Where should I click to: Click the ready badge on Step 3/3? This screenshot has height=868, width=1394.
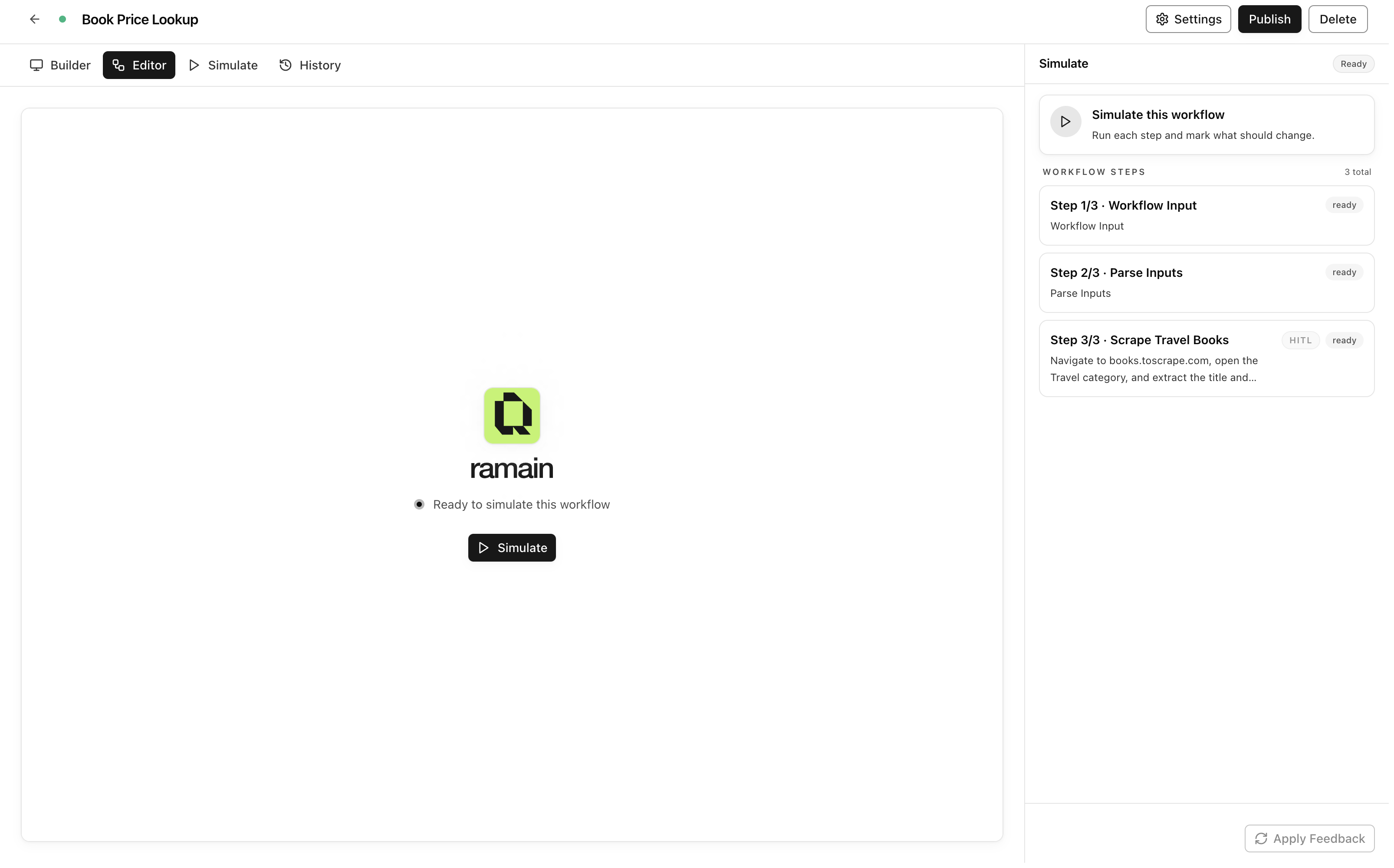click(x=1349, y=342)
